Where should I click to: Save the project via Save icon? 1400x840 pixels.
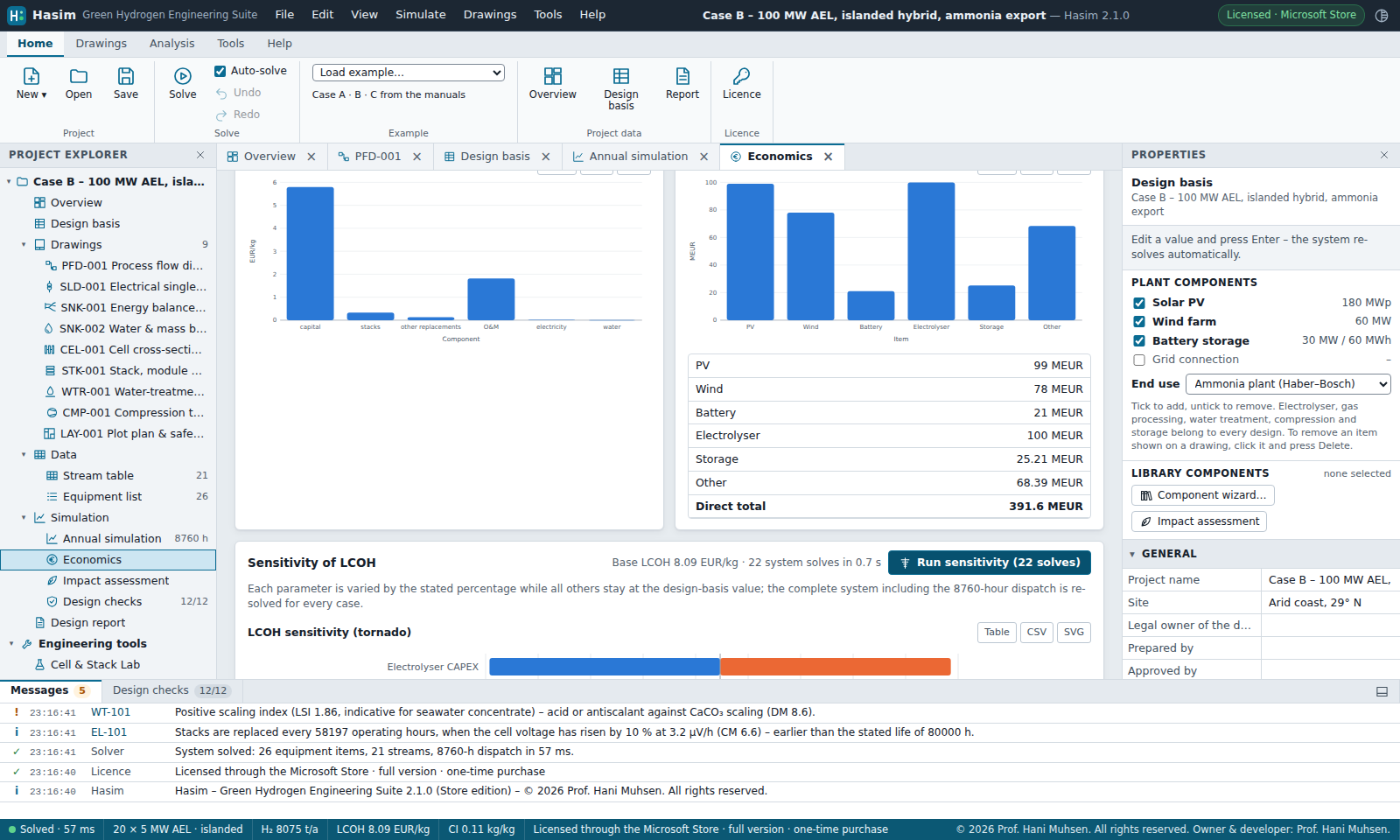tap(126, 77)
